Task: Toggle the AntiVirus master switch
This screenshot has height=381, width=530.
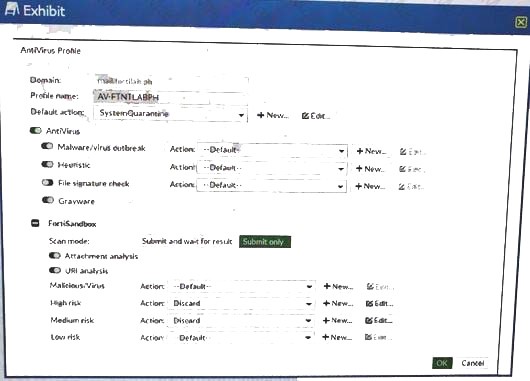Action: [x=35, y=130]
